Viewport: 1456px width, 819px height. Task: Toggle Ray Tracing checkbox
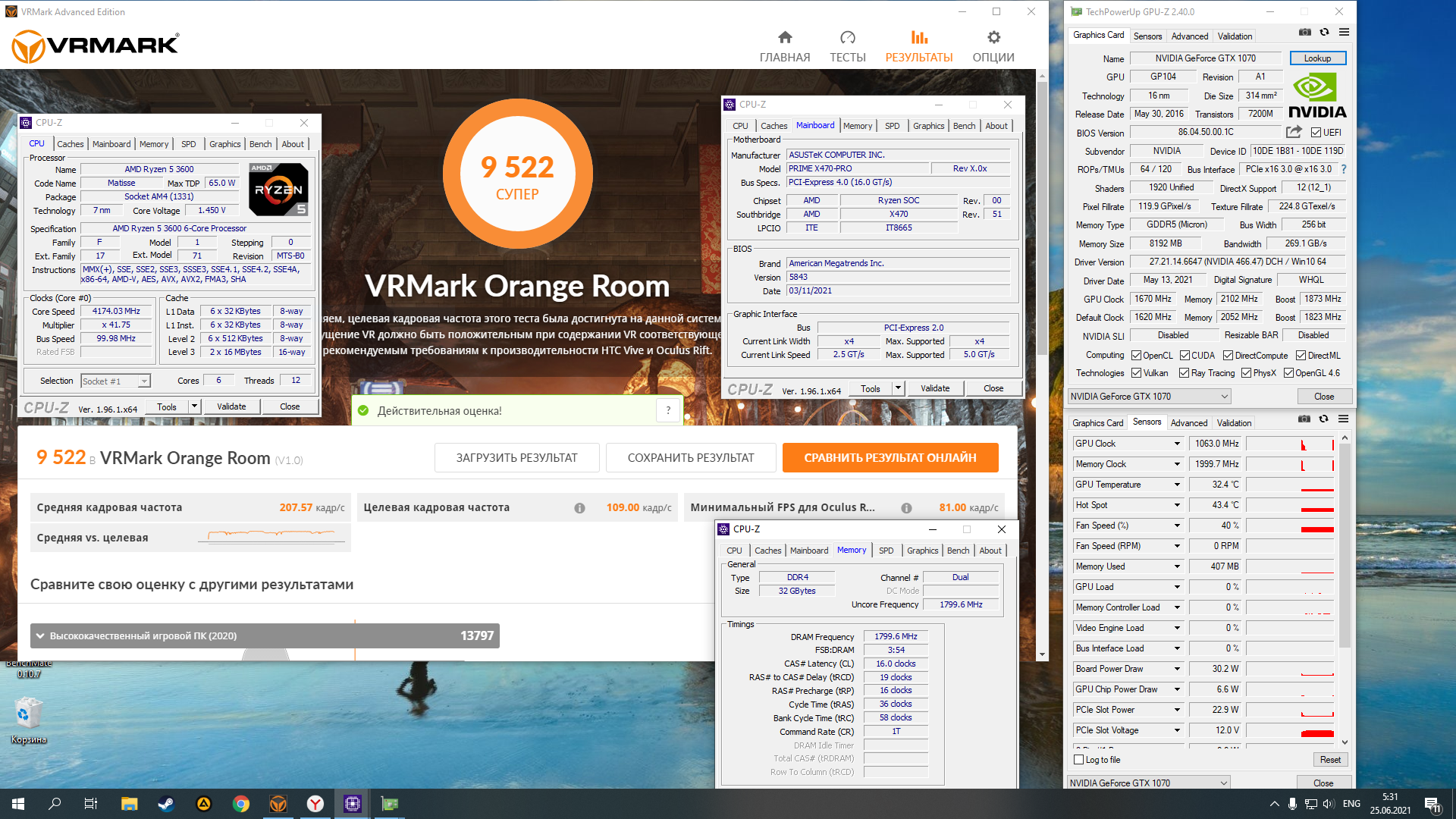1184,373
